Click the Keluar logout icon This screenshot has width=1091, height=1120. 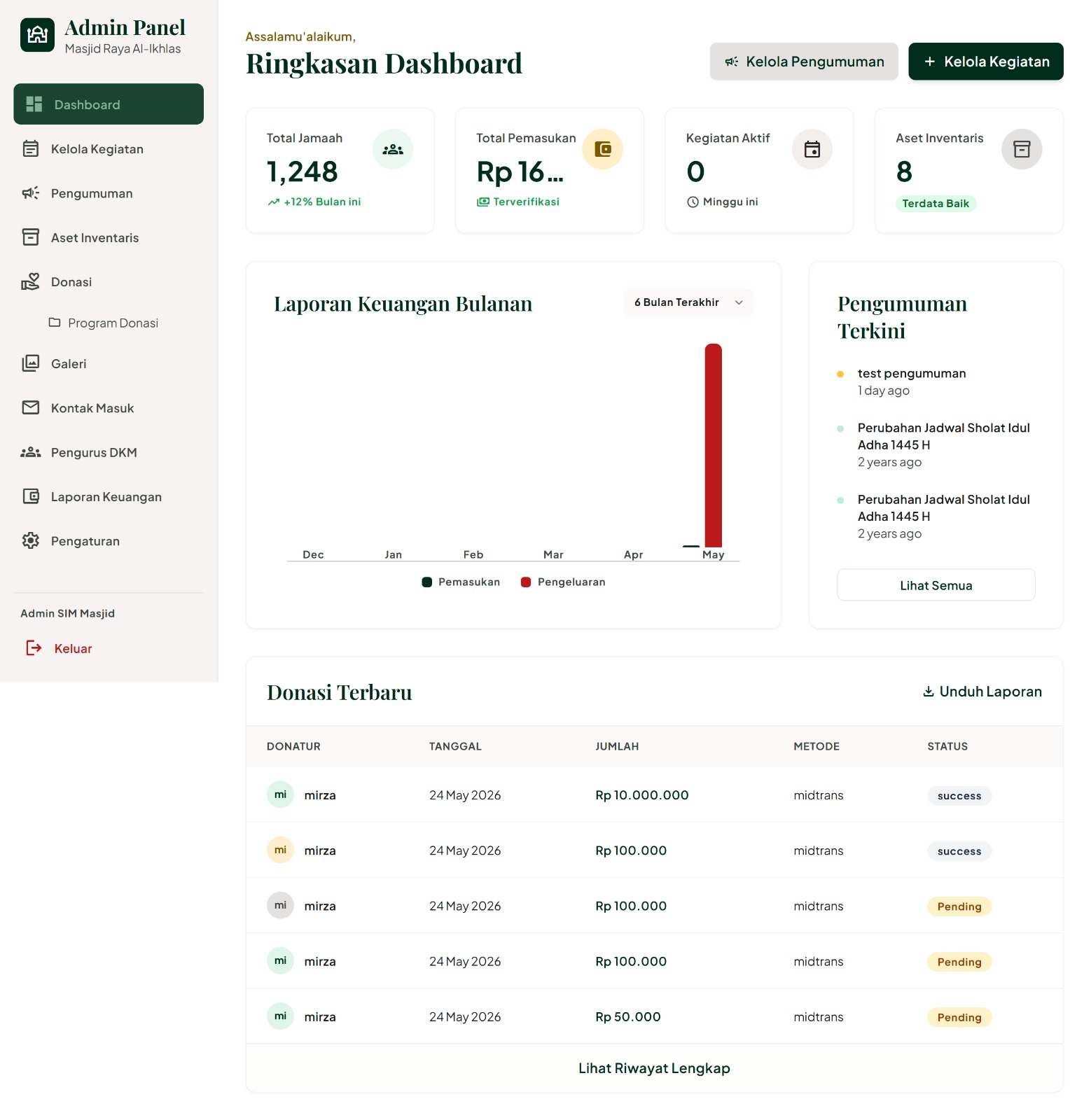click(x=34, y=648)
